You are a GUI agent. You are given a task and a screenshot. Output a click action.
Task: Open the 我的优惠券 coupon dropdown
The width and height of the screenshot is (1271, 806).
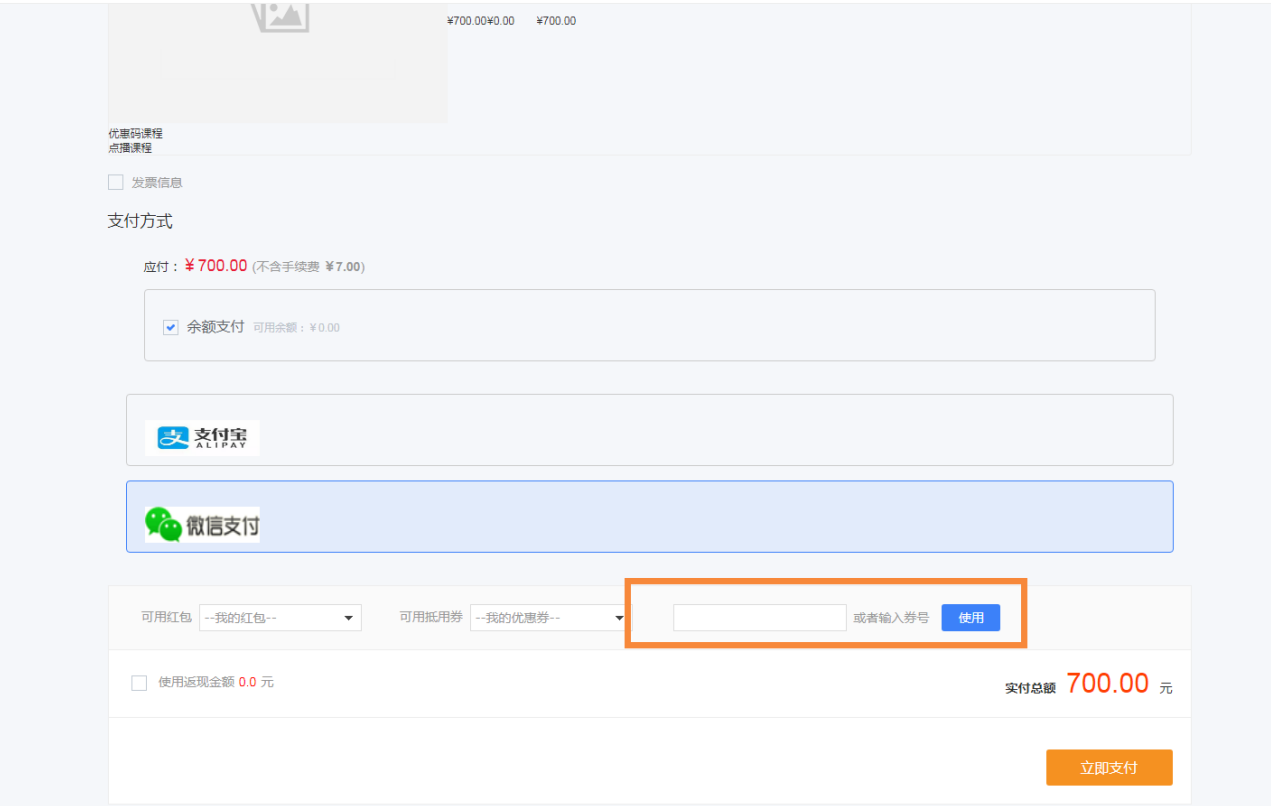tap(549, 618)
